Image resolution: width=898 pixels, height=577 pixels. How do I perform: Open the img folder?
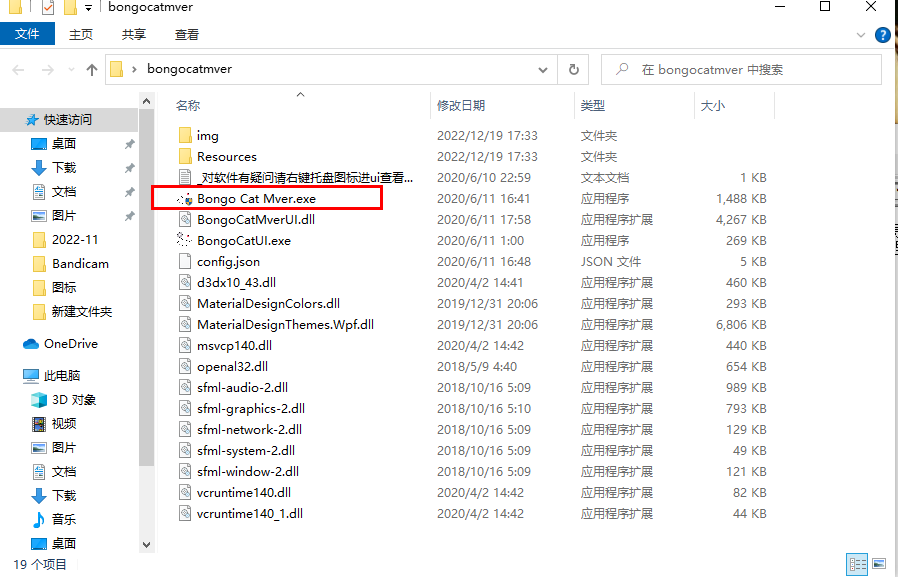[x=207, y=136]
